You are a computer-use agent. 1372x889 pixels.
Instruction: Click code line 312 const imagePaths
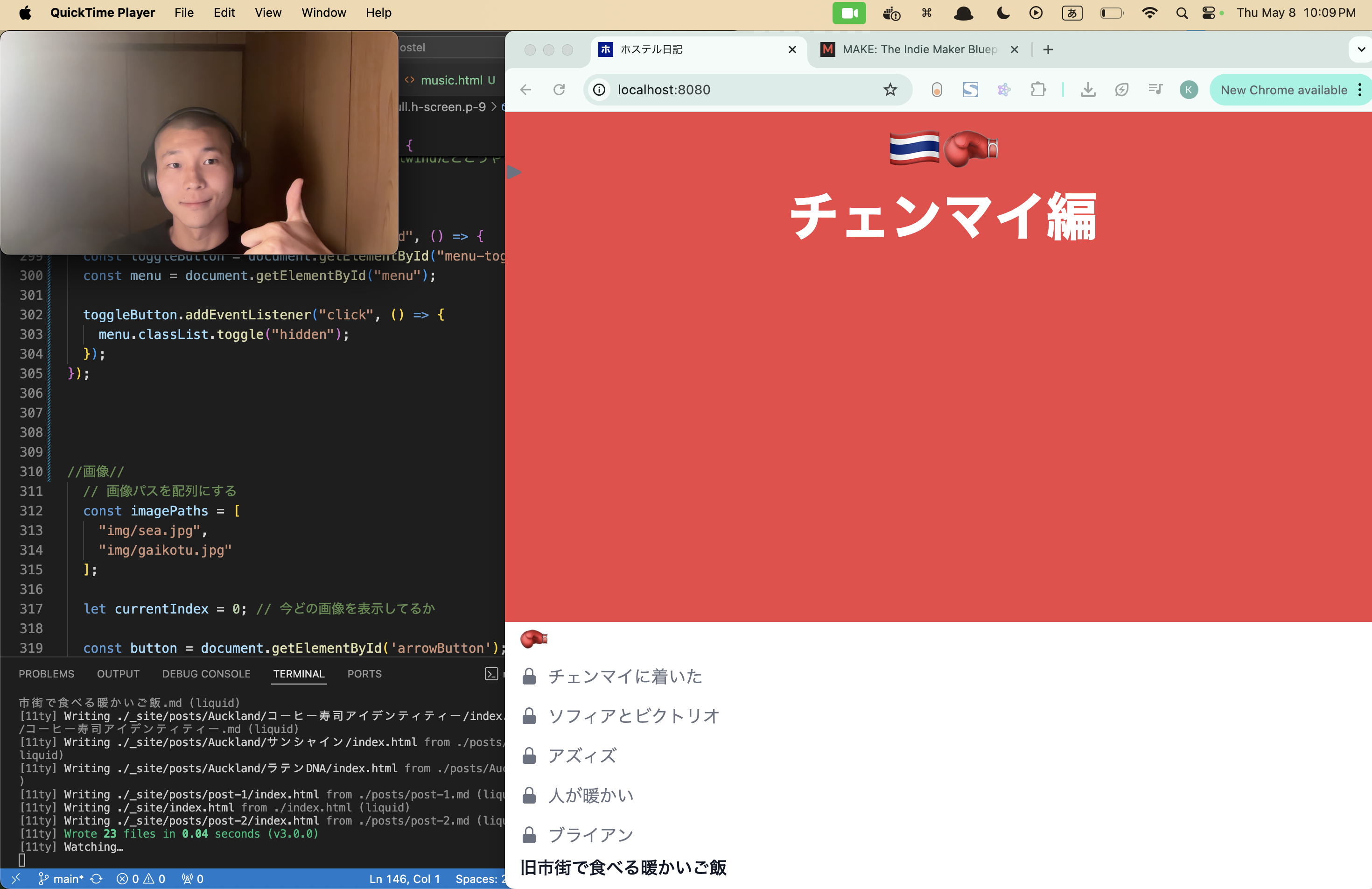161,510
